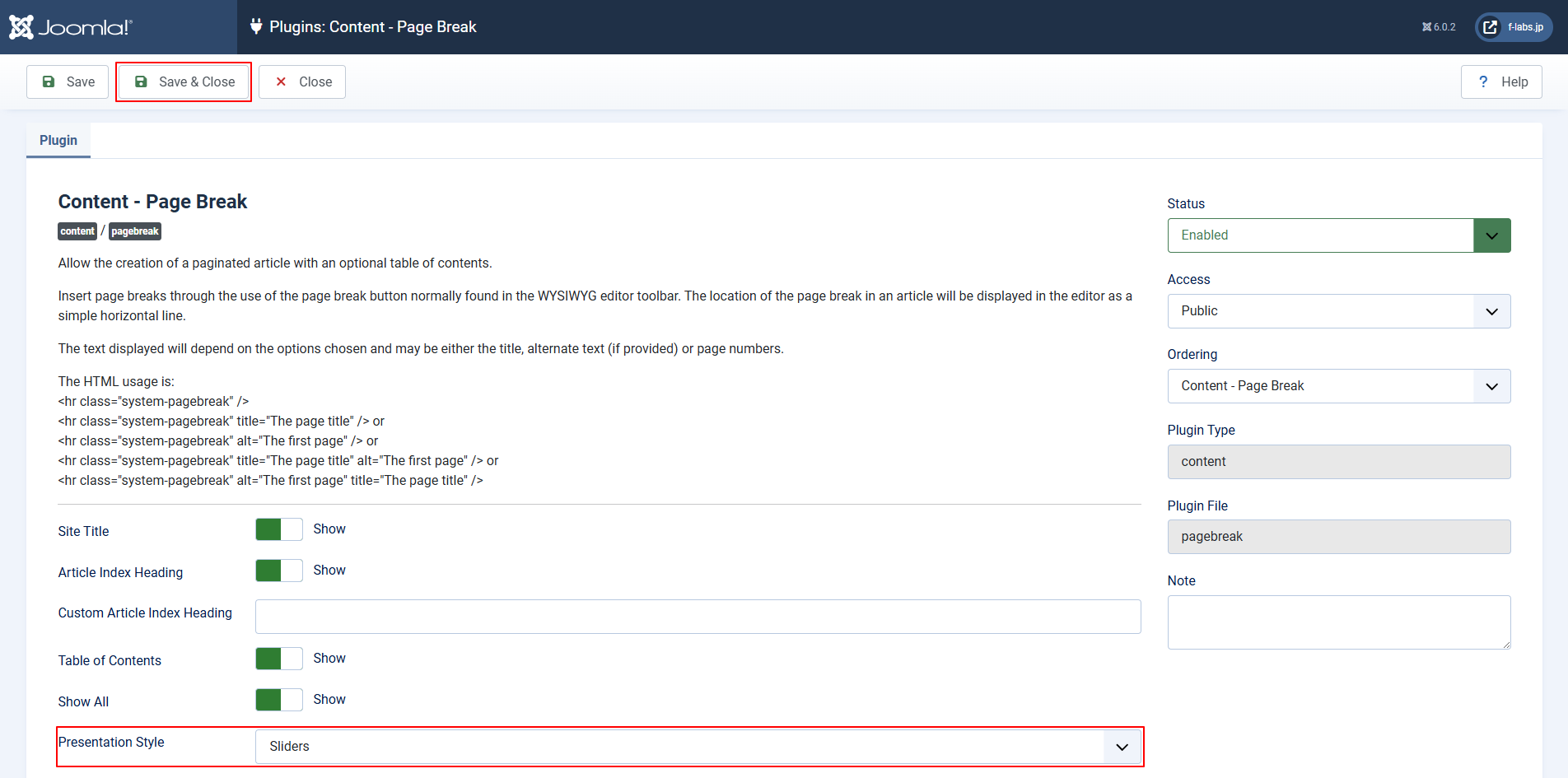The width and height of the screenshot is (1568, 778).
Task: Open f-labs.jp site via external link icon
Action: coord(1490,27)
